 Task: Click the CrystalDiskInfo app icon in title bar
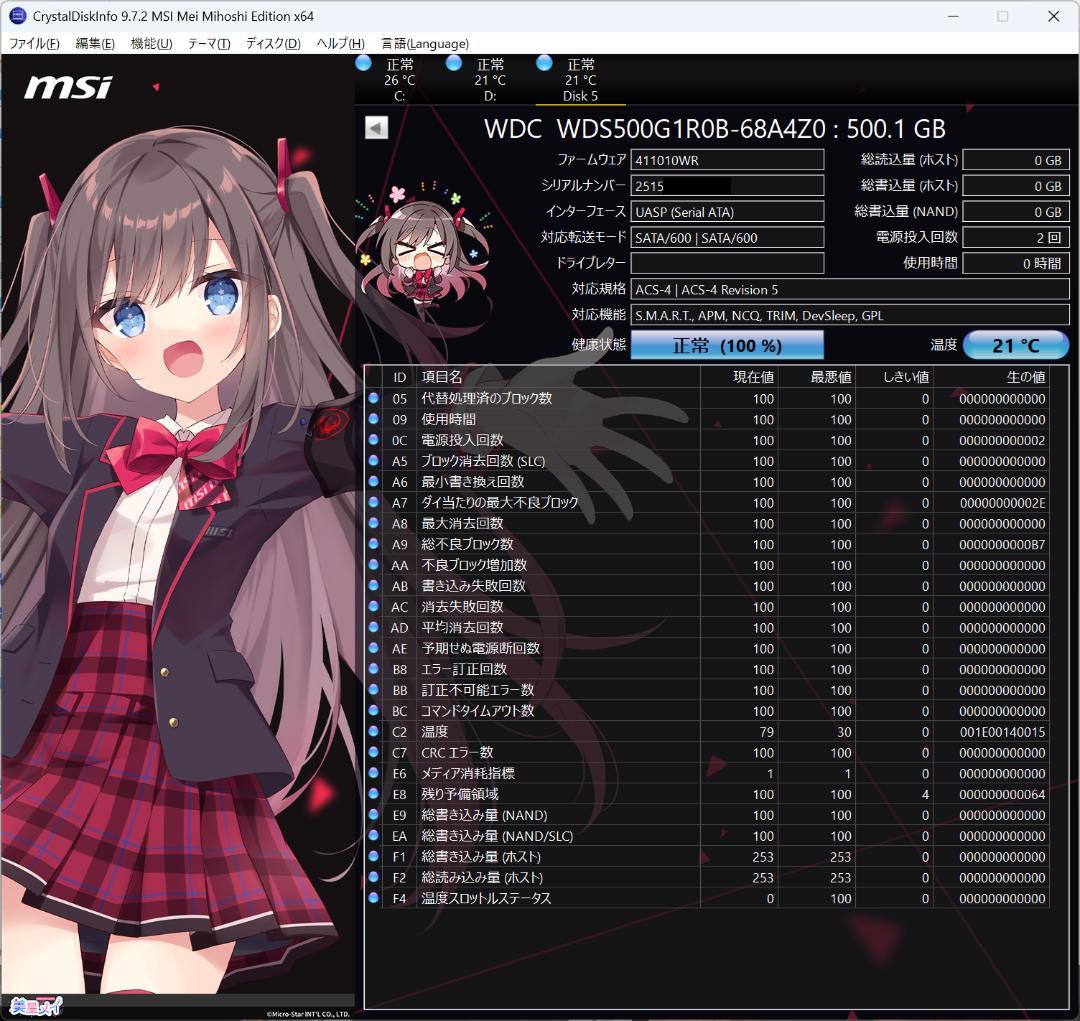point(18,16)
